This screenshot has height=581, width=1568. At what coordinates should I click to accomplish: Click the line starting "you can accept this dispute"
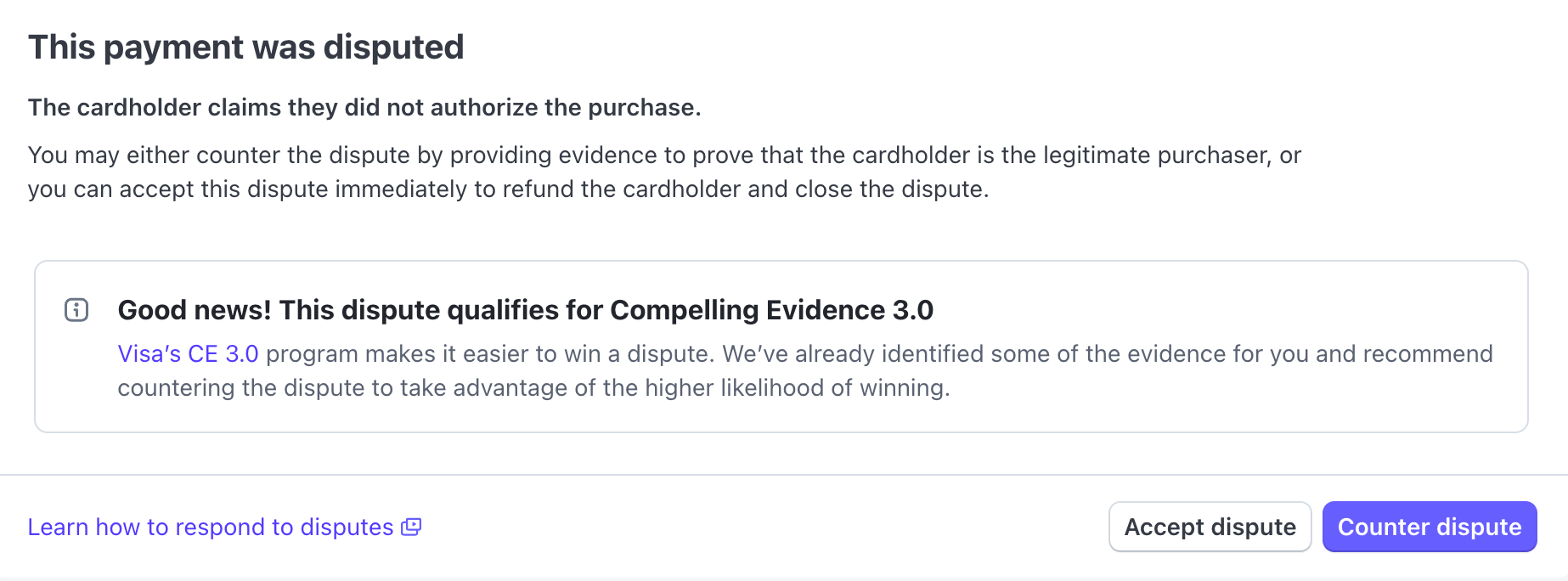pos(508,189)
